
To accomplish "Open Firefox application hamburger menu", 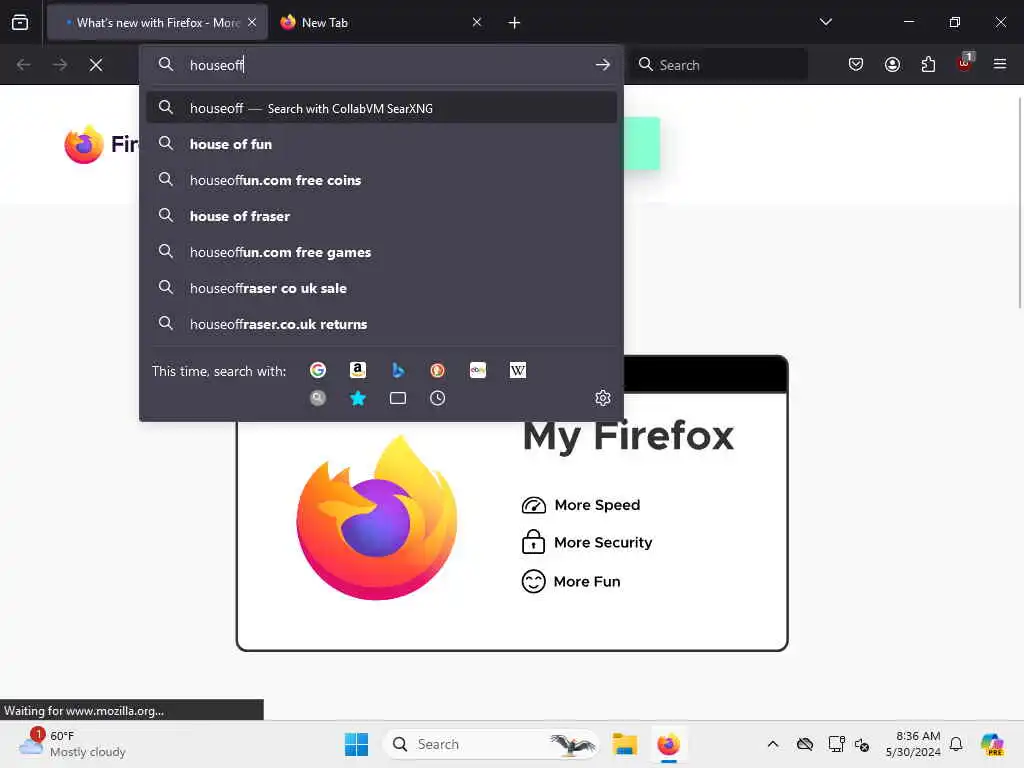I will click(x=1000, y=64).
